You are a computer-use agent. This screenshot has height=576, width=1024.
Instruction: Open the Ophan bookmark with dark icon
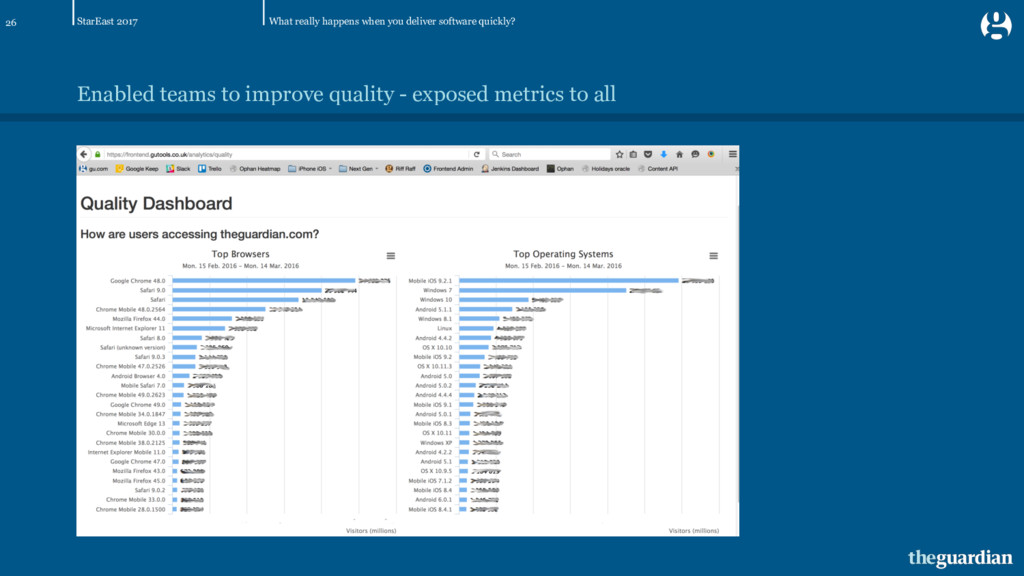coord(560,168)
